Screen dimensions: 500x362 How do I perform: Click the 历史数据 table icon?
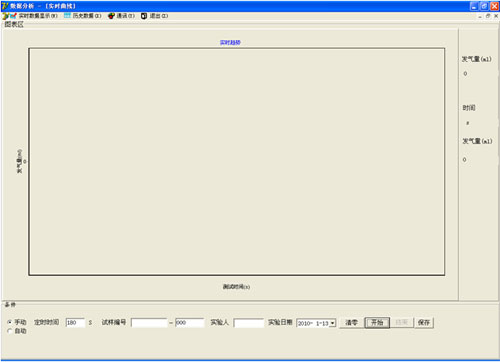(x=67, y=16)
